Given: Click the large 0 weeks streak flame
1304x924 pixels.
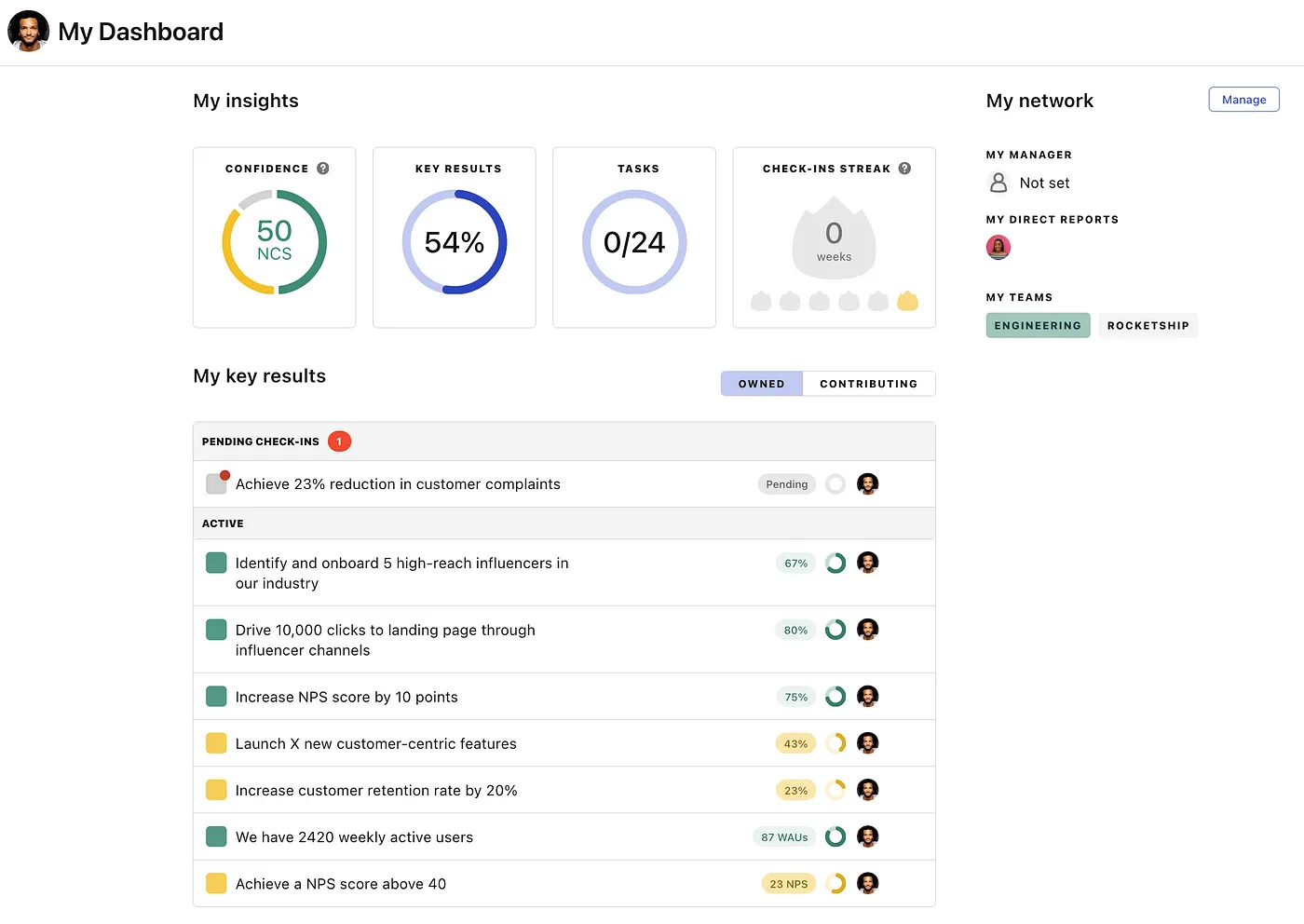Looking at the screenshot, I should click(x=834, y=238).
